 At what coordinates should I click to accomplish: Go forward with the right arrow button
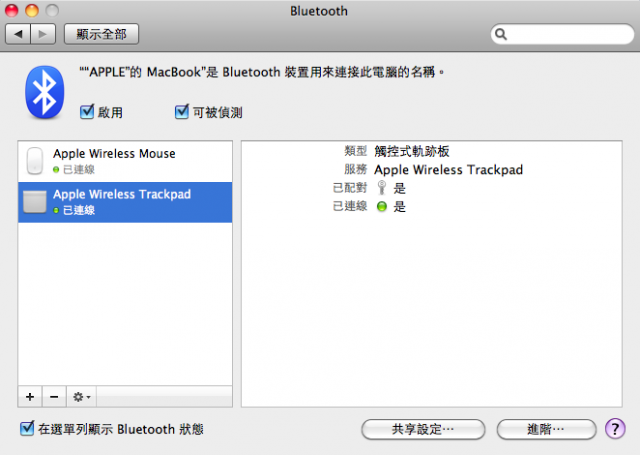[x=43, y=34]
